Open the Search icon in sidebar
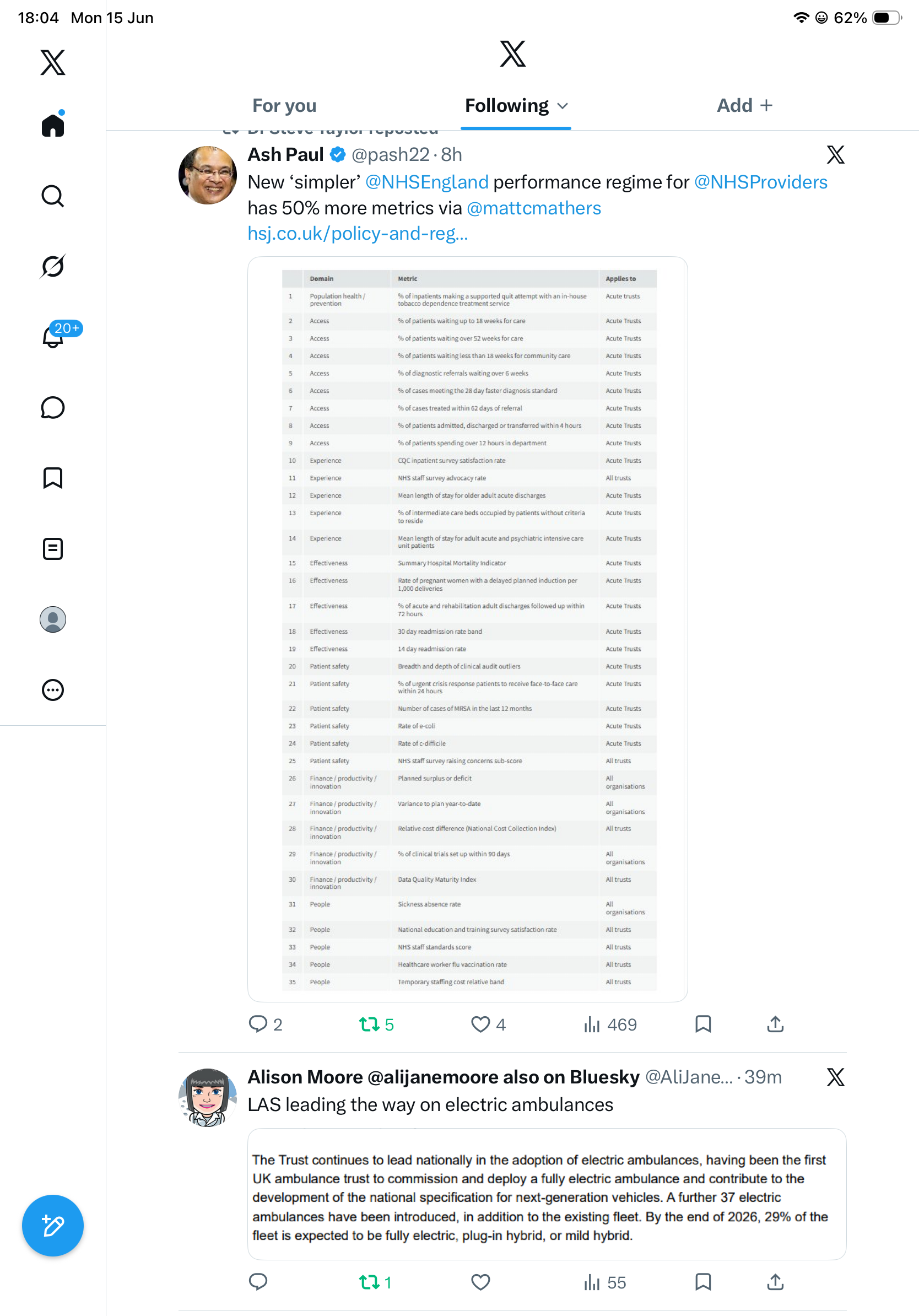 click(x=53, y=196)
